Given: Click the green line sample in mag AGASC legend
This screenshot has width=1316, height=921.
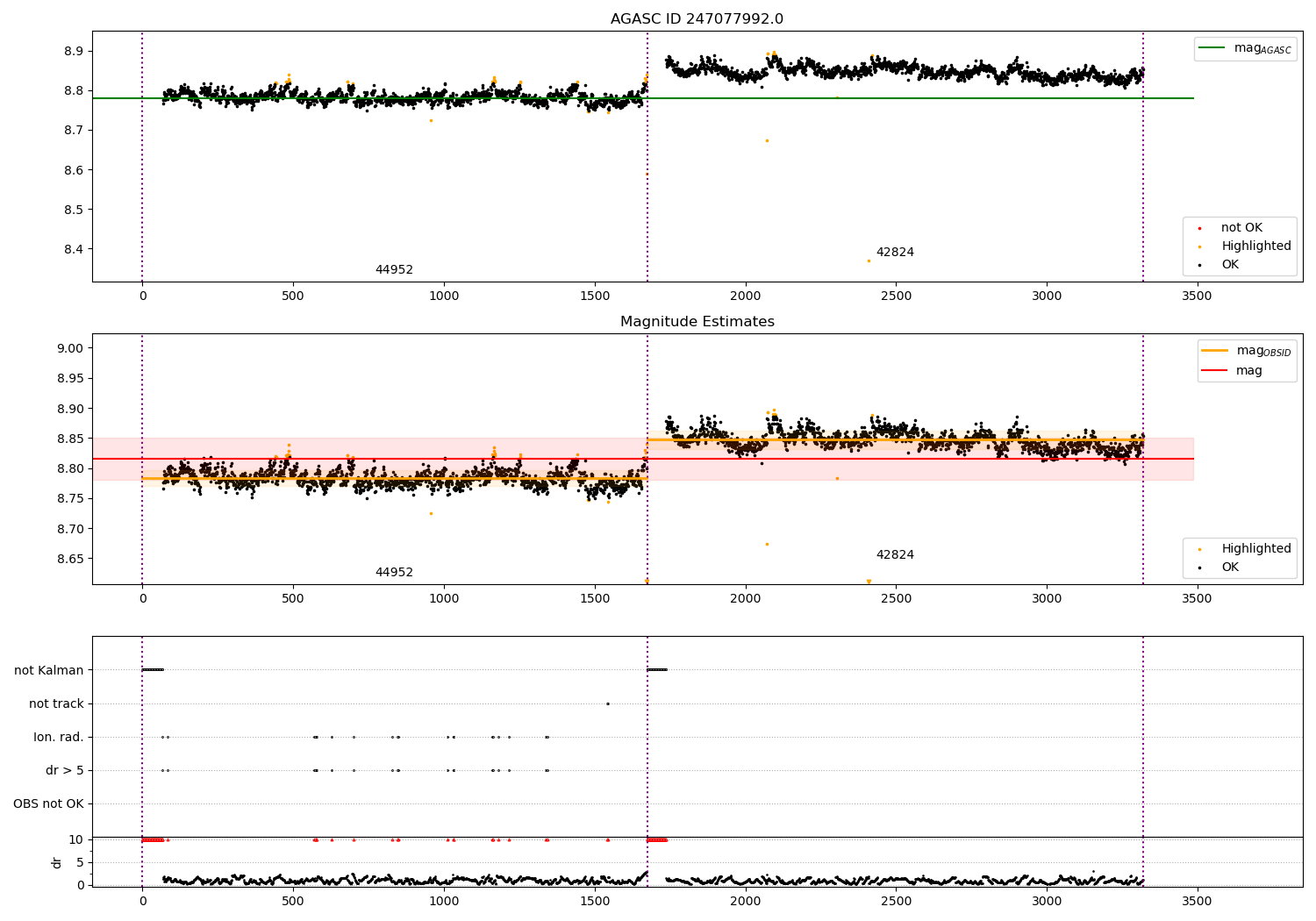Looking at the screenshot, I should [1212, 48].
